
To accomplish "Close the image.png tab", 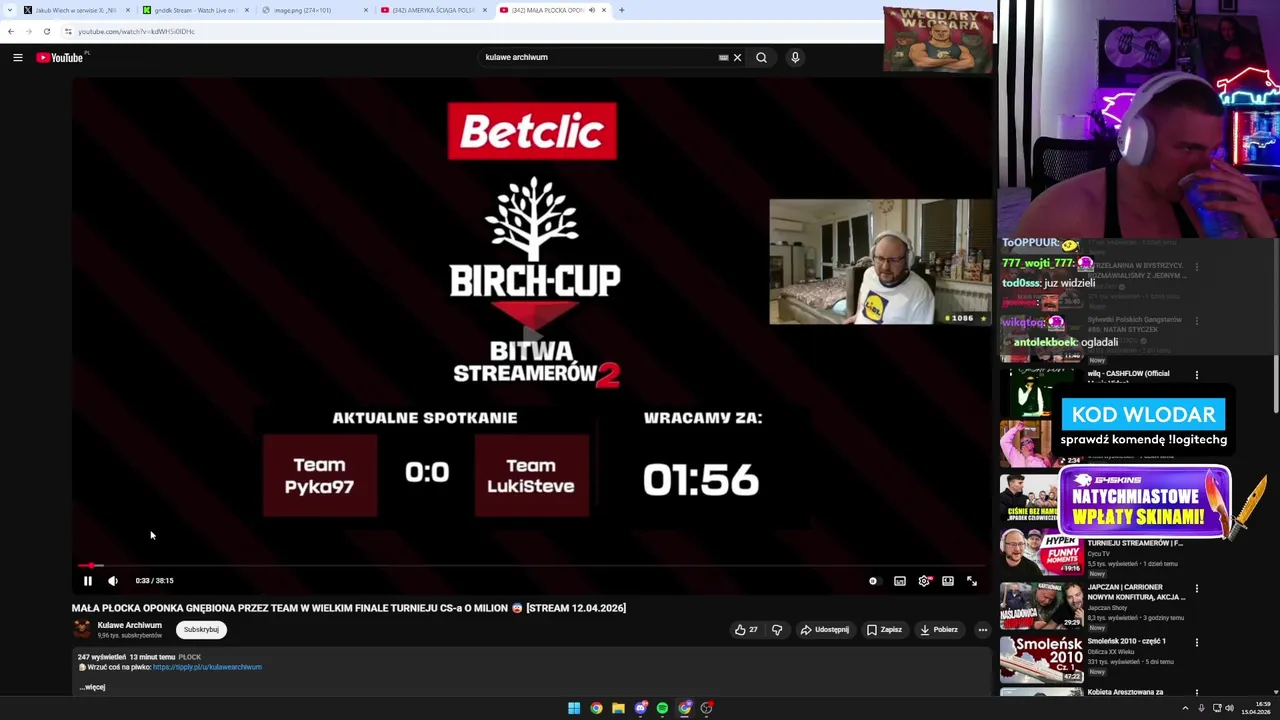I will tap(366, 10).
